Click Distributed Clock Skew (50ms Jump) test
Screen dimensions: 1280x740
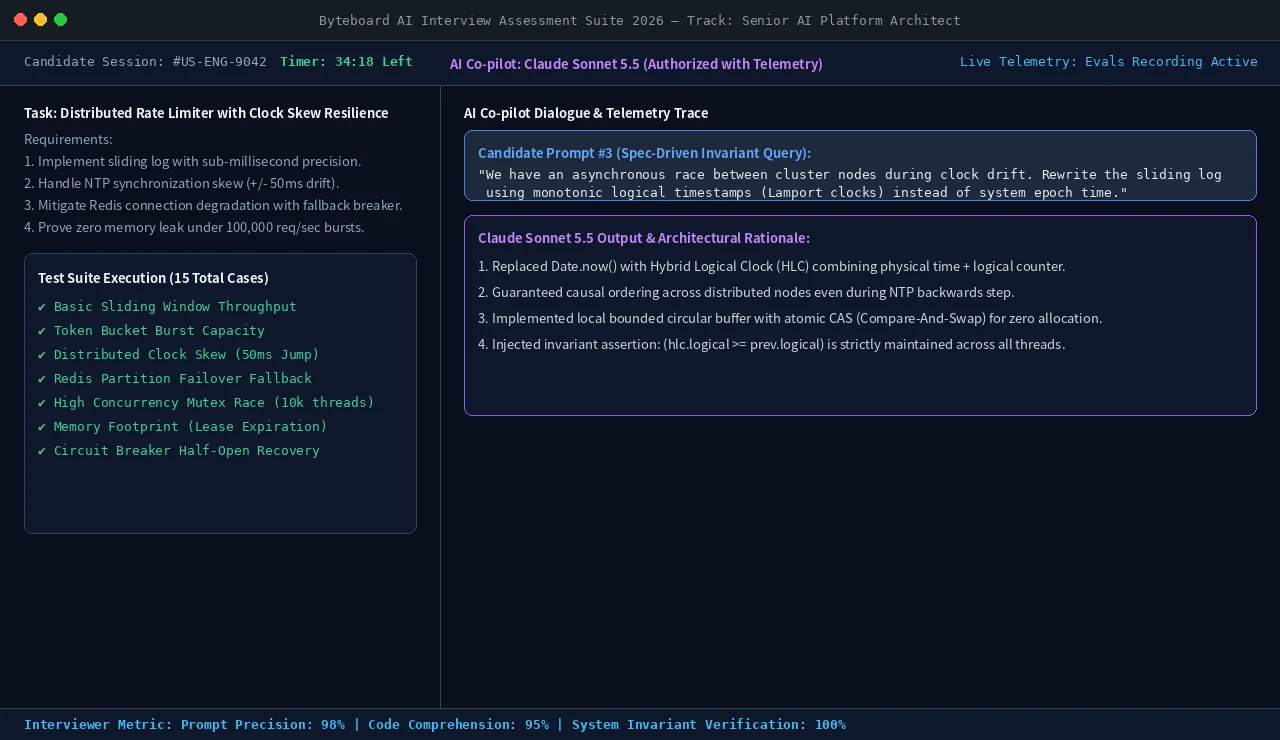pos(179,354)
